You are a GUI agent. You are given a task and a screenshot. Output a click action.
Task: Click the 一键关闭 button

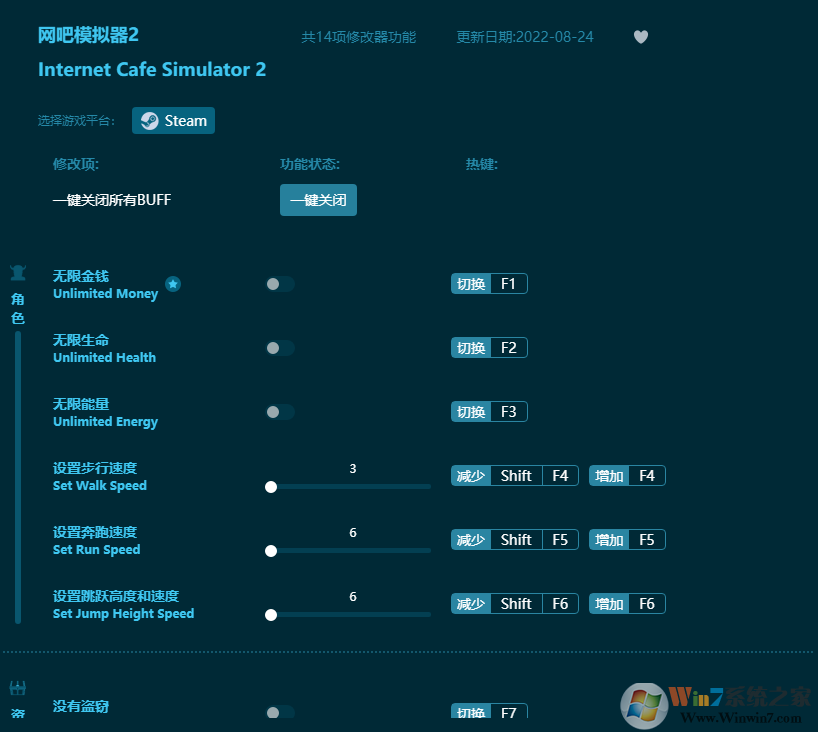[x=318, y=200]
